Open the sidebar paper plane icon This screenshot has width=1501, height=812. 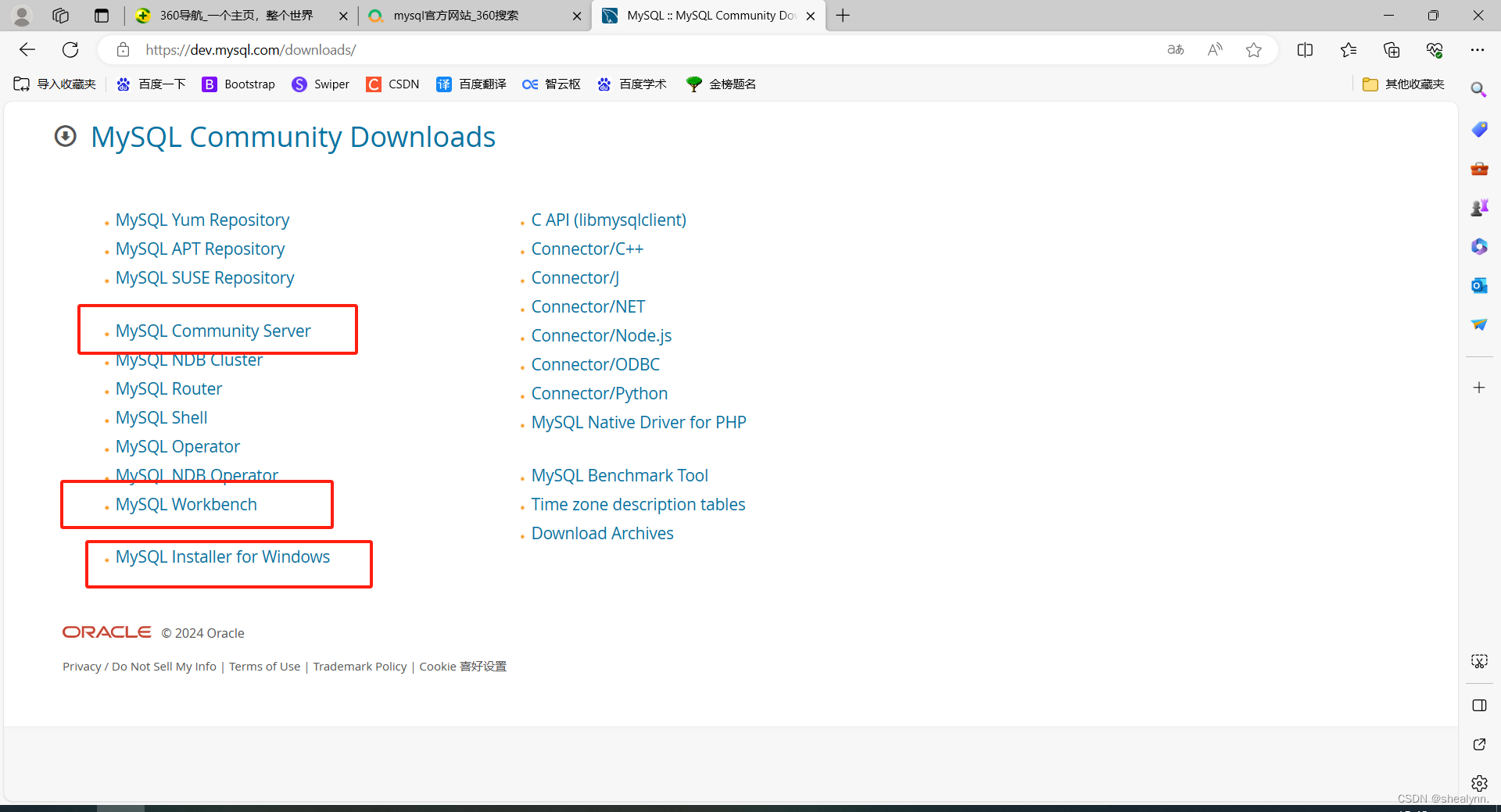1479,324
